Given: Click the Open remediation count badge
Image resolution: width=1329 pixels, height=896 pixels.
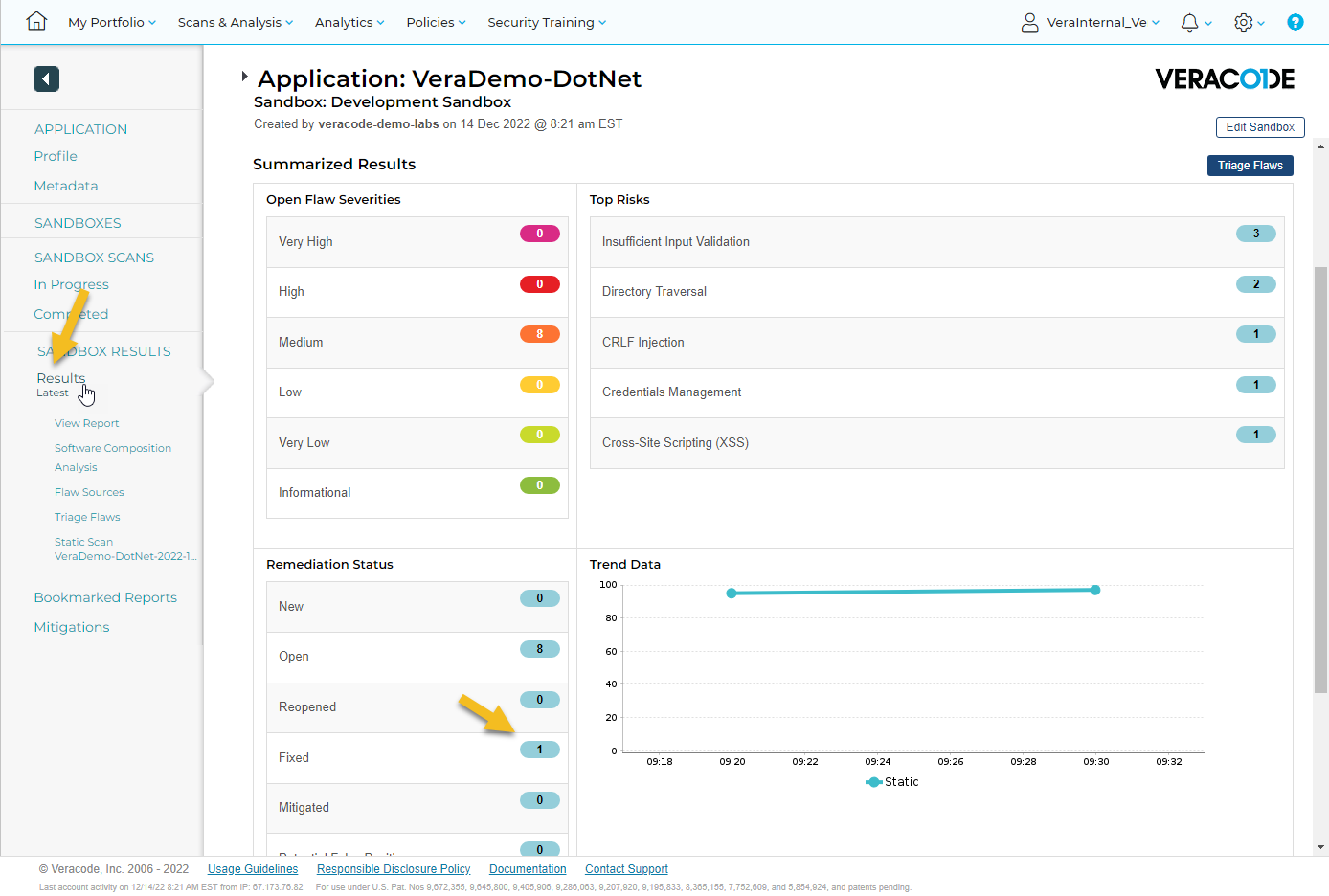Looking at the screenshot, I should point(540,649).
